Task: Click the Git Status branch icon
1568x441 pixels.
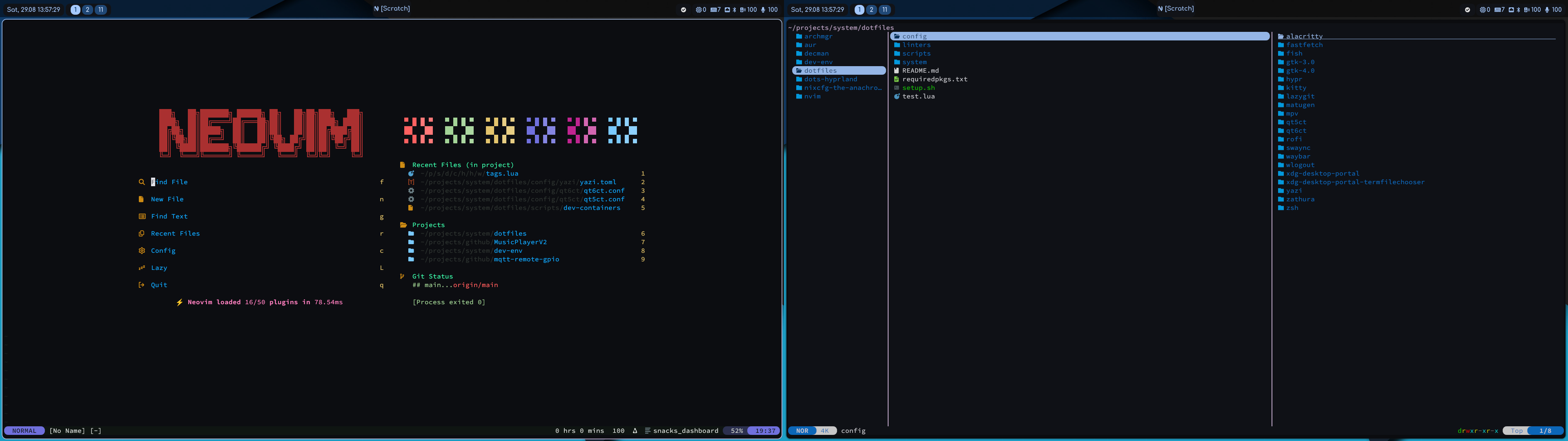Action: (x=402, y=276)
